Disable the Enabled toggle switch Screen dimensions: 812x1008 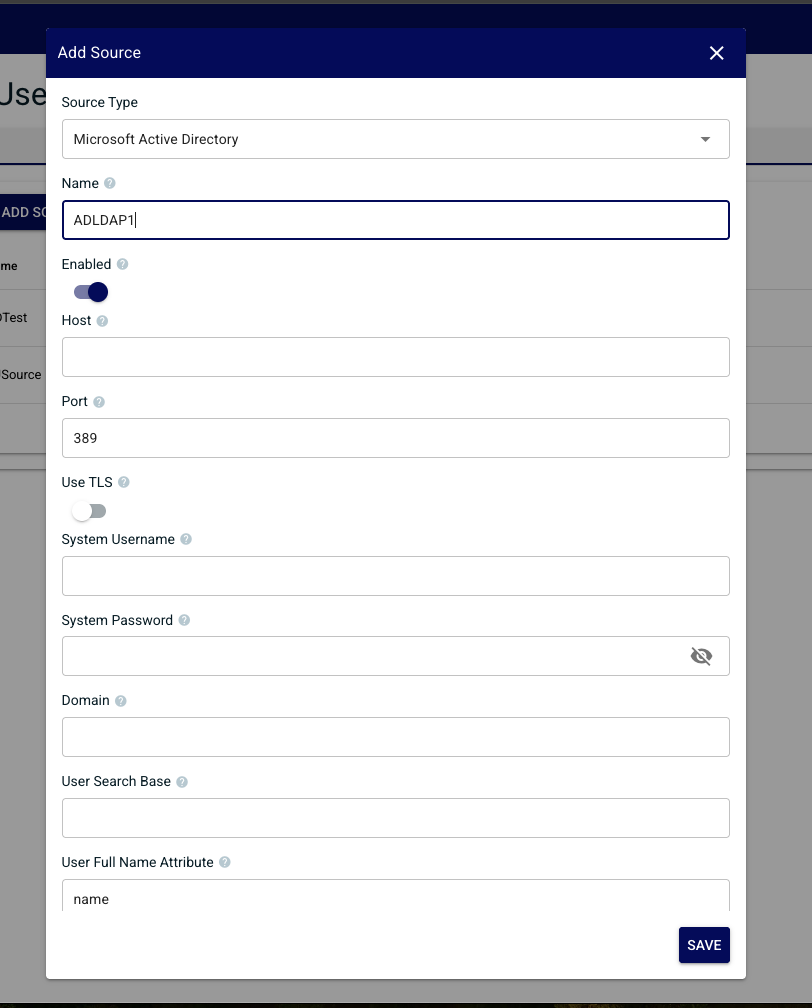pos(91,292)
